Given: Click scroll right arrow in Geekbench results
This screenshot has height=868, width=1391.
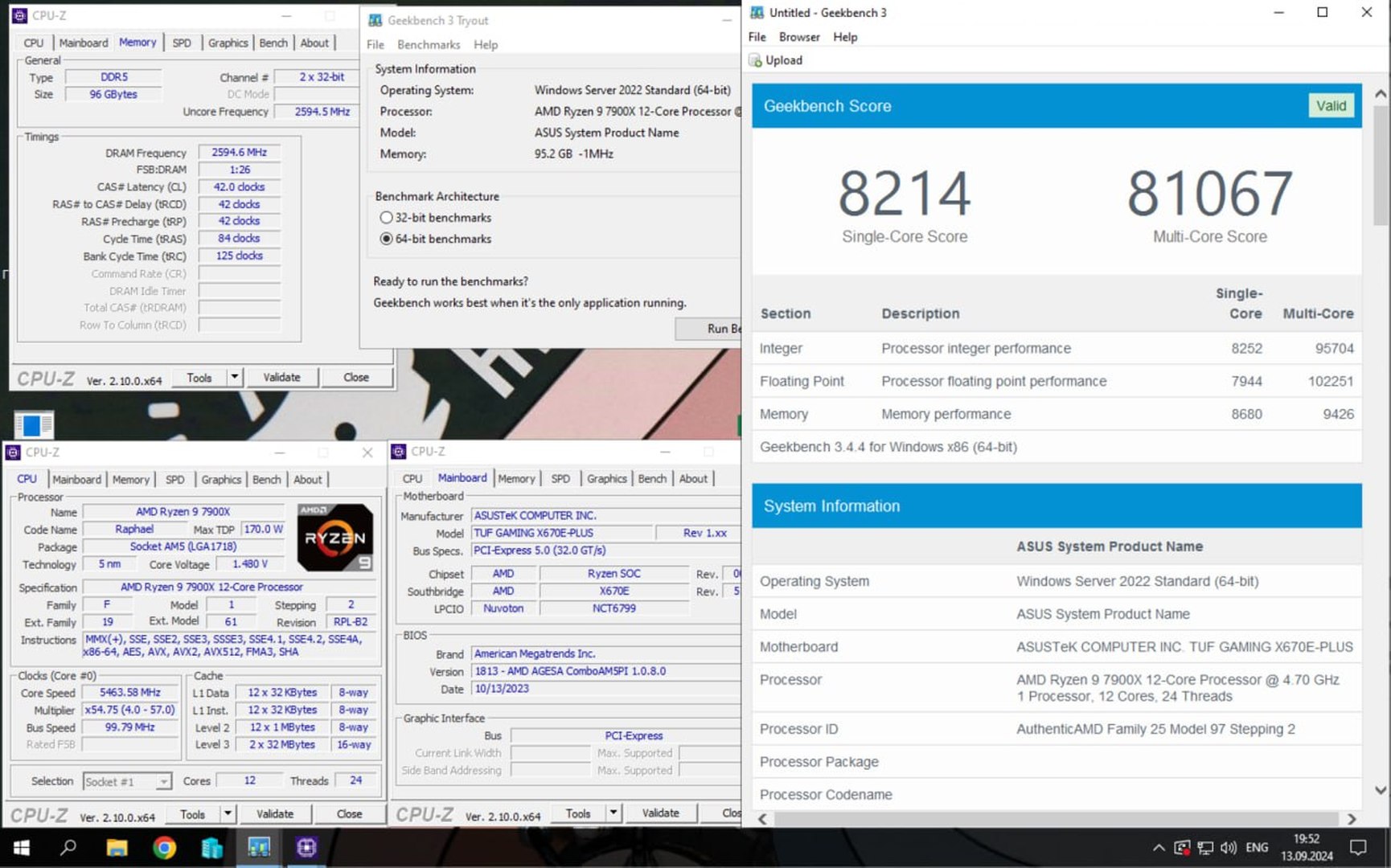Looking at the screenshot, I should (1352, 819).
